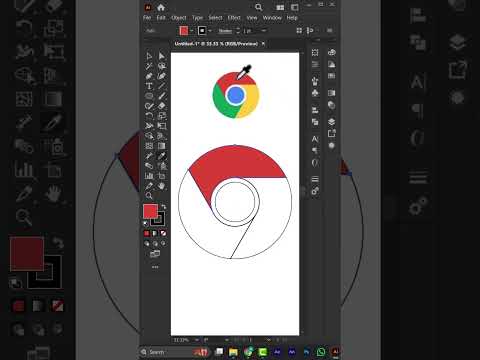This screenshot has width=480, height=360.
Task: Select the Hand tool
Action: (x=162, y=186)
